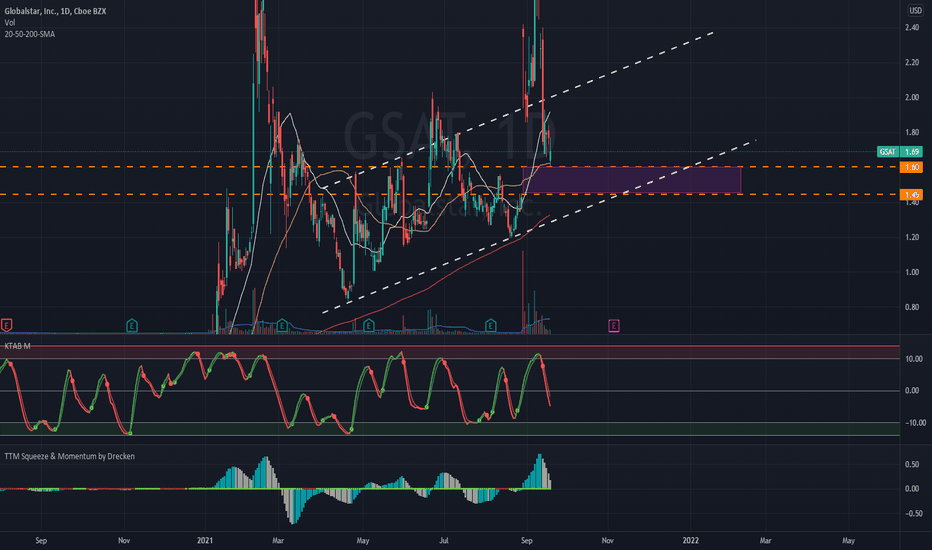This screenshot has width=932, height=550.
Task: Open the earnings marker near Nov 2020
Action: click(x=132, y=325)
